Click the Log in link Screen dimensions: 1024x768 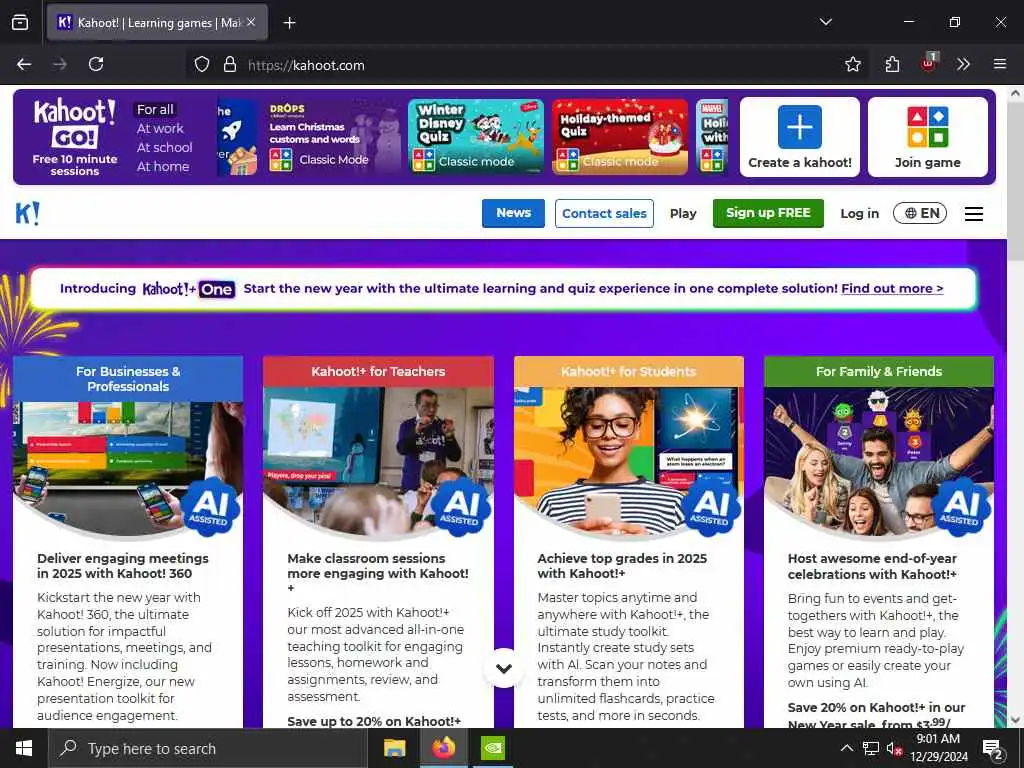coord(859,214)
